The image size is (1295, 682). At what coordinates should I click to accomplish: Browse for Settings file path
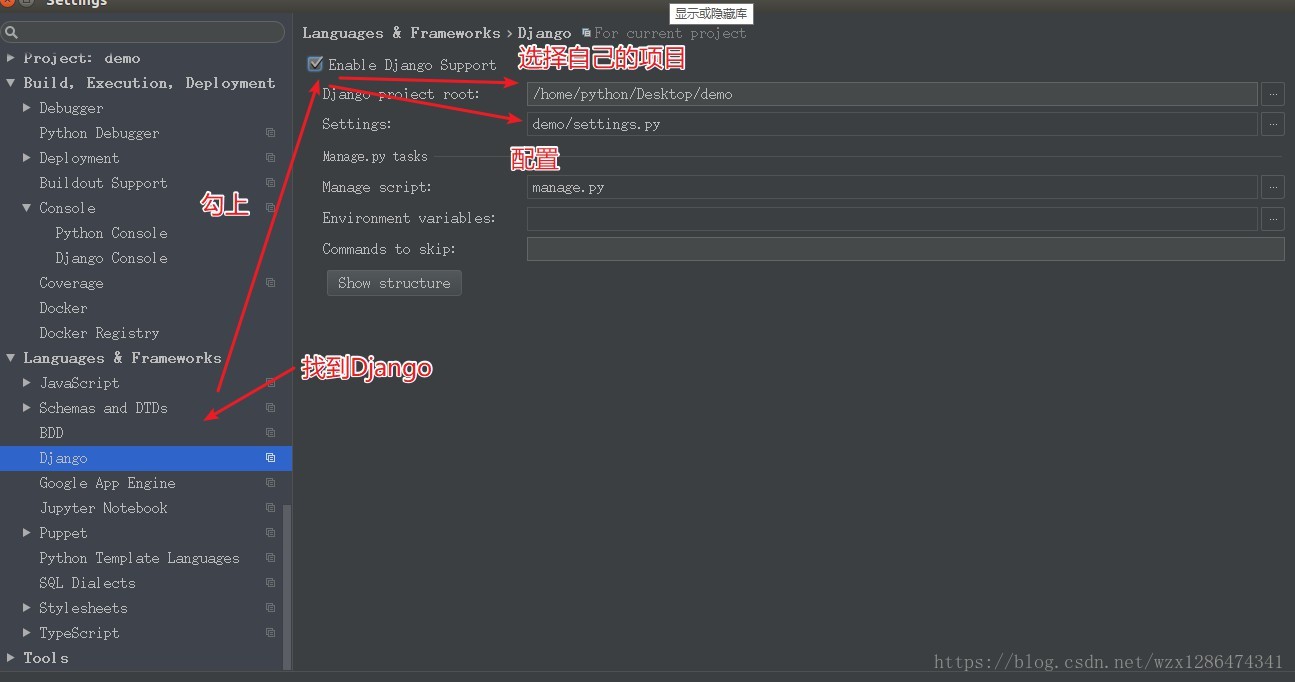coord(1272,124)
